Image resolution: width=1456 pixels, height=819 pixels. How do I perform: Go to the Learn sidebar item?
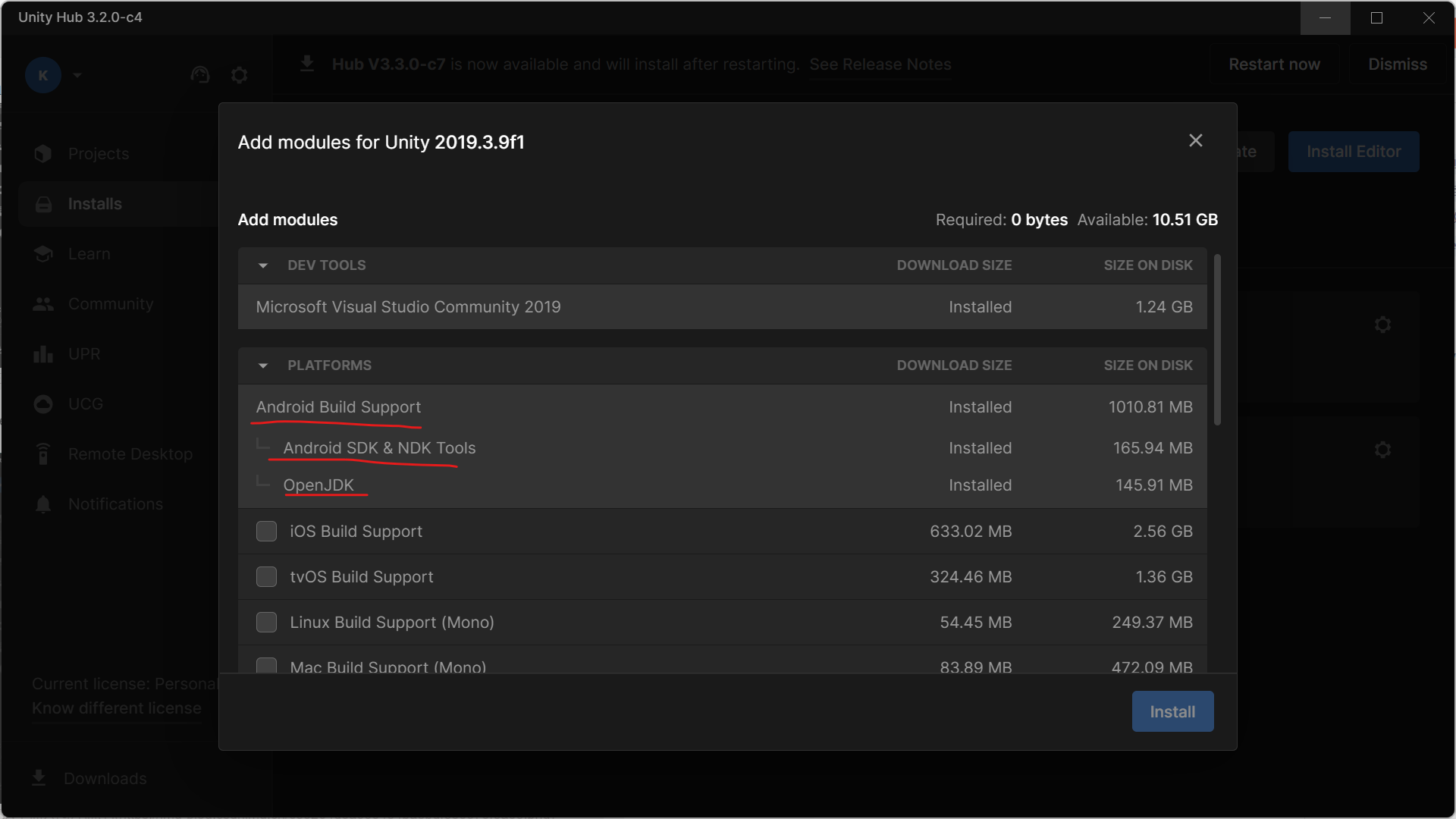point(118,253)
